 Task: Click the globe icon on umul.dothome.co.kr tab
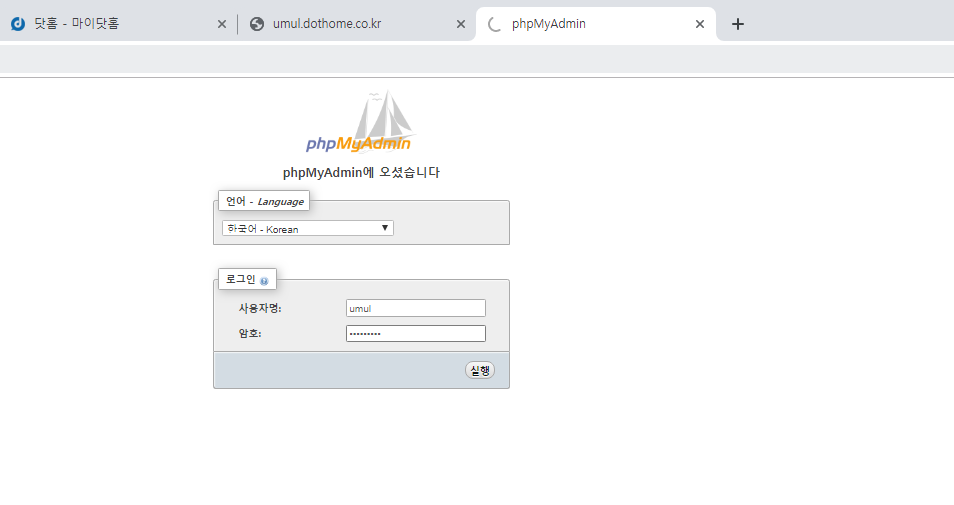(x=257, y=24)
